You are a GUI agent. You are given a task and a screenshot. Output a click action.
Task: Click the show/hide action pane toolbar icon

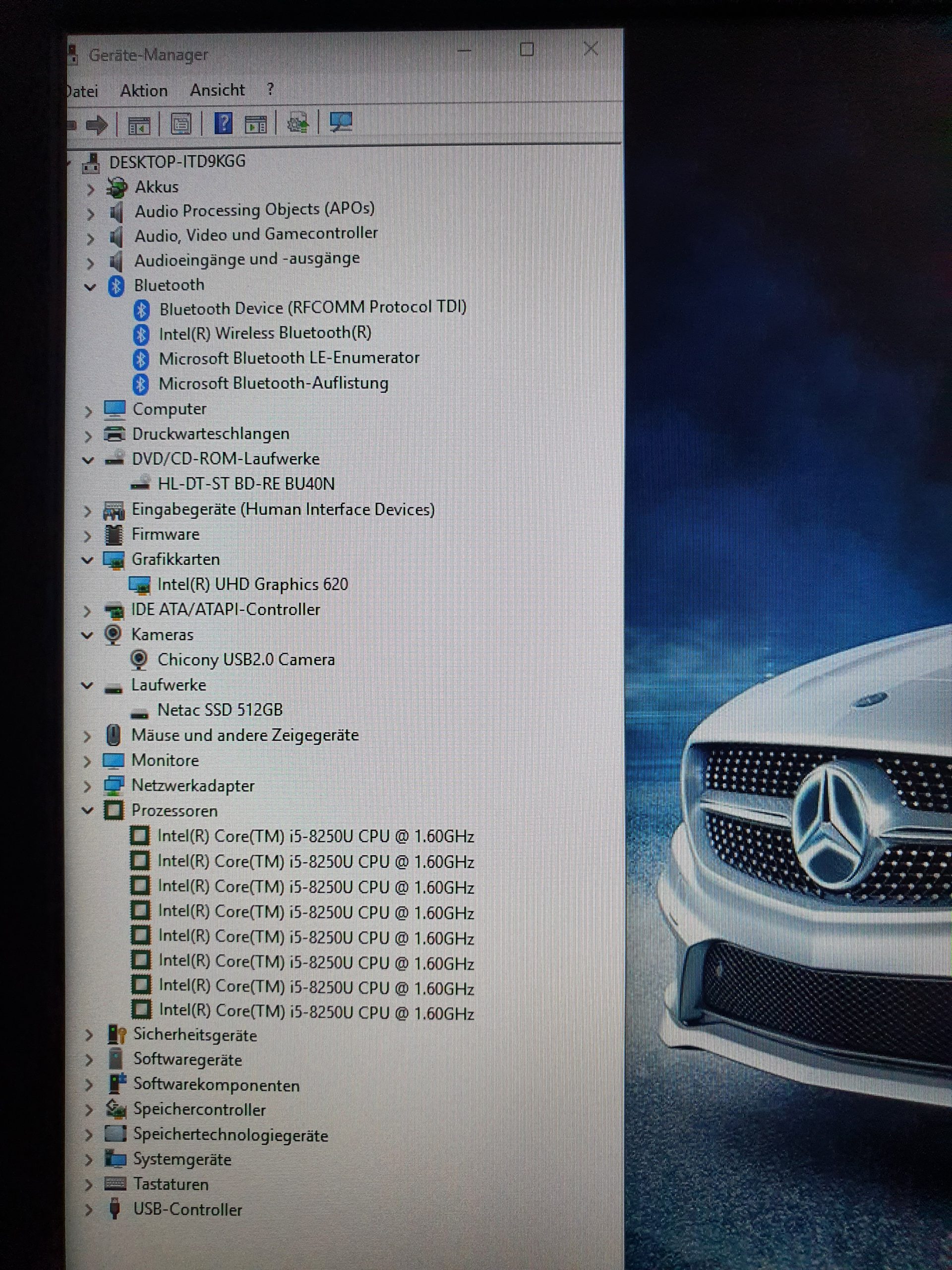coord(256,124)
